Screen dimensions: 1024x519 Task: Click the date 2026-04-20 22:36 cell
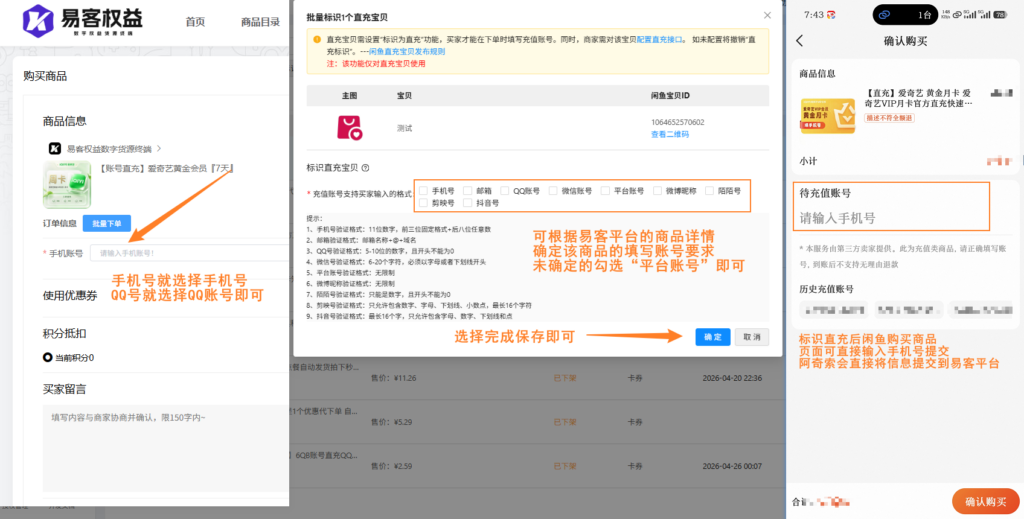coord(732,377)
